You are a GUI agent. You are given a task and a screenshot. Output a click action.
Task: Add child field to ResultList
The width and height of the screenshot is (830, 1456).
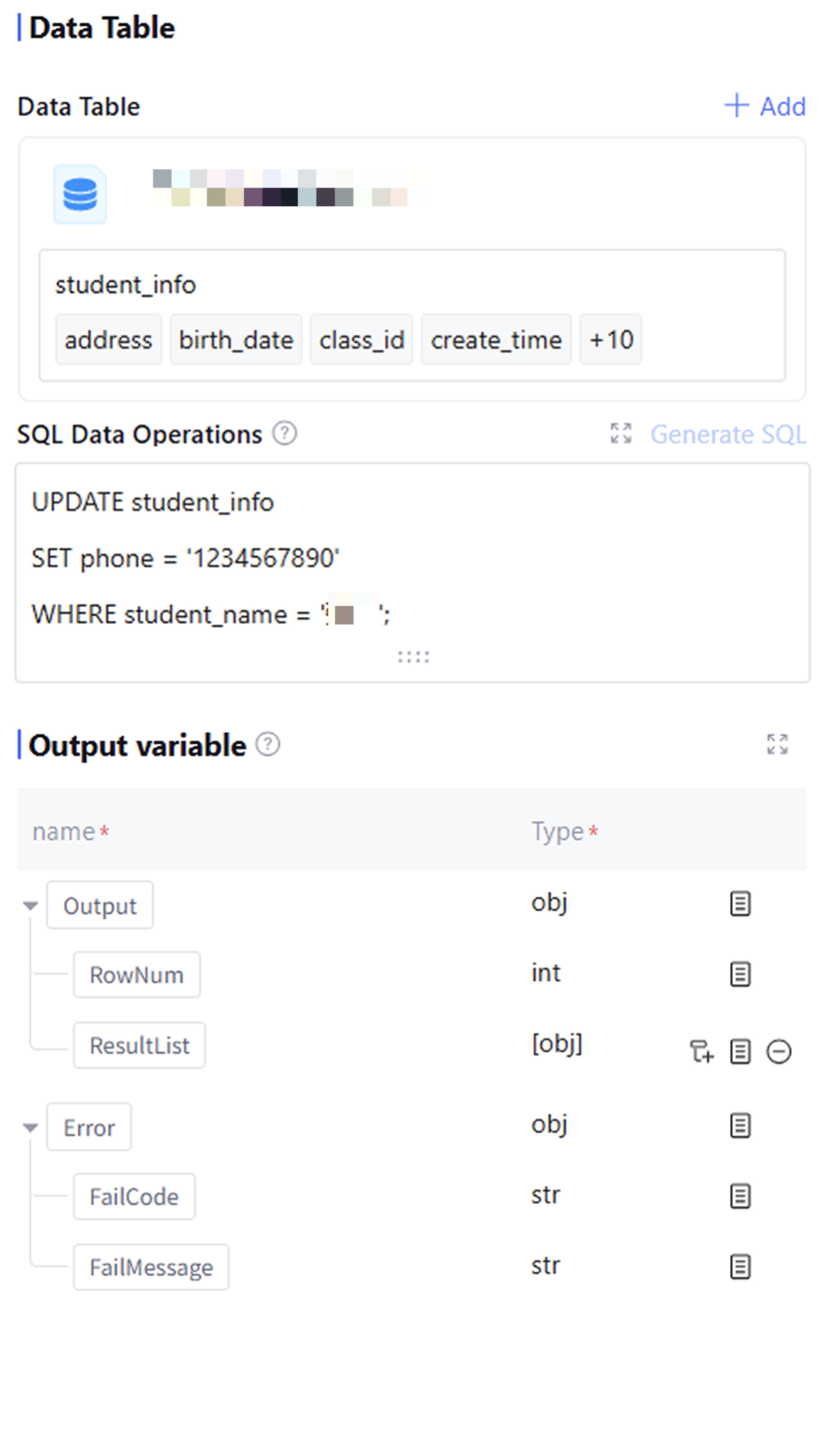pyautogui.click(x=701, y=1051)
